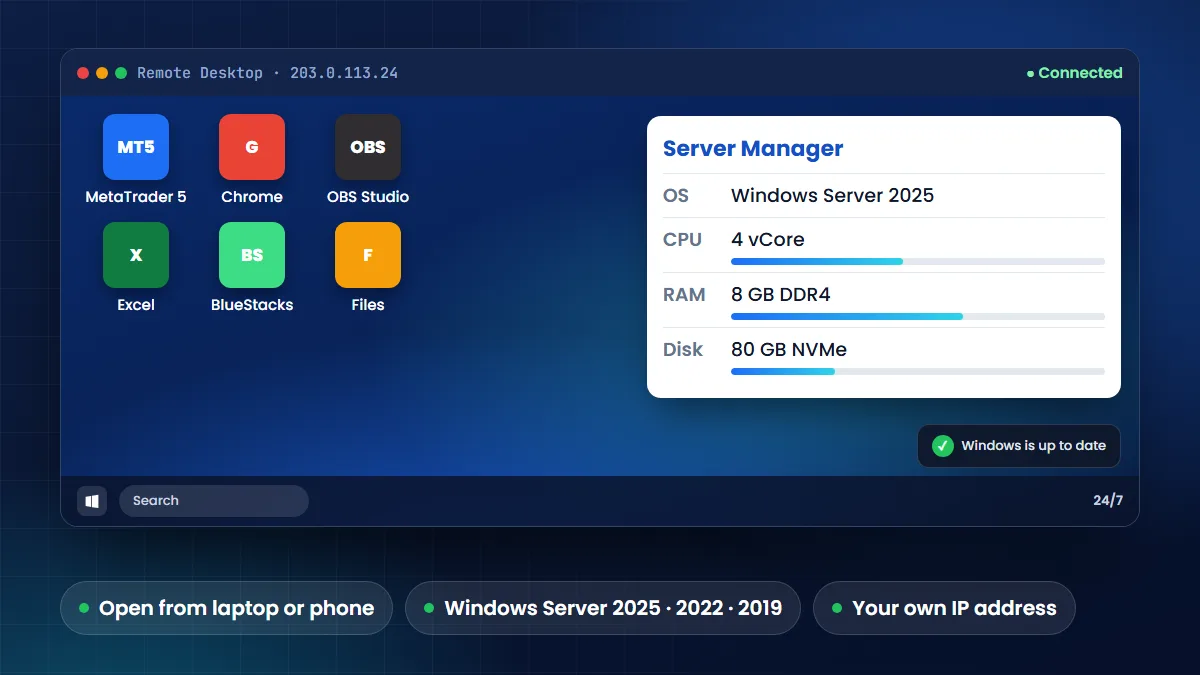Click the 24/7 taskbar label

(1108, 501)
